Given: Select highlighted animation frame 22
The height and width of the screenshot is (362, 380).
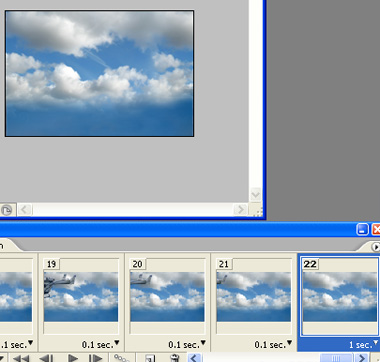Looking at the screenshot, I should tap(340, 296).
